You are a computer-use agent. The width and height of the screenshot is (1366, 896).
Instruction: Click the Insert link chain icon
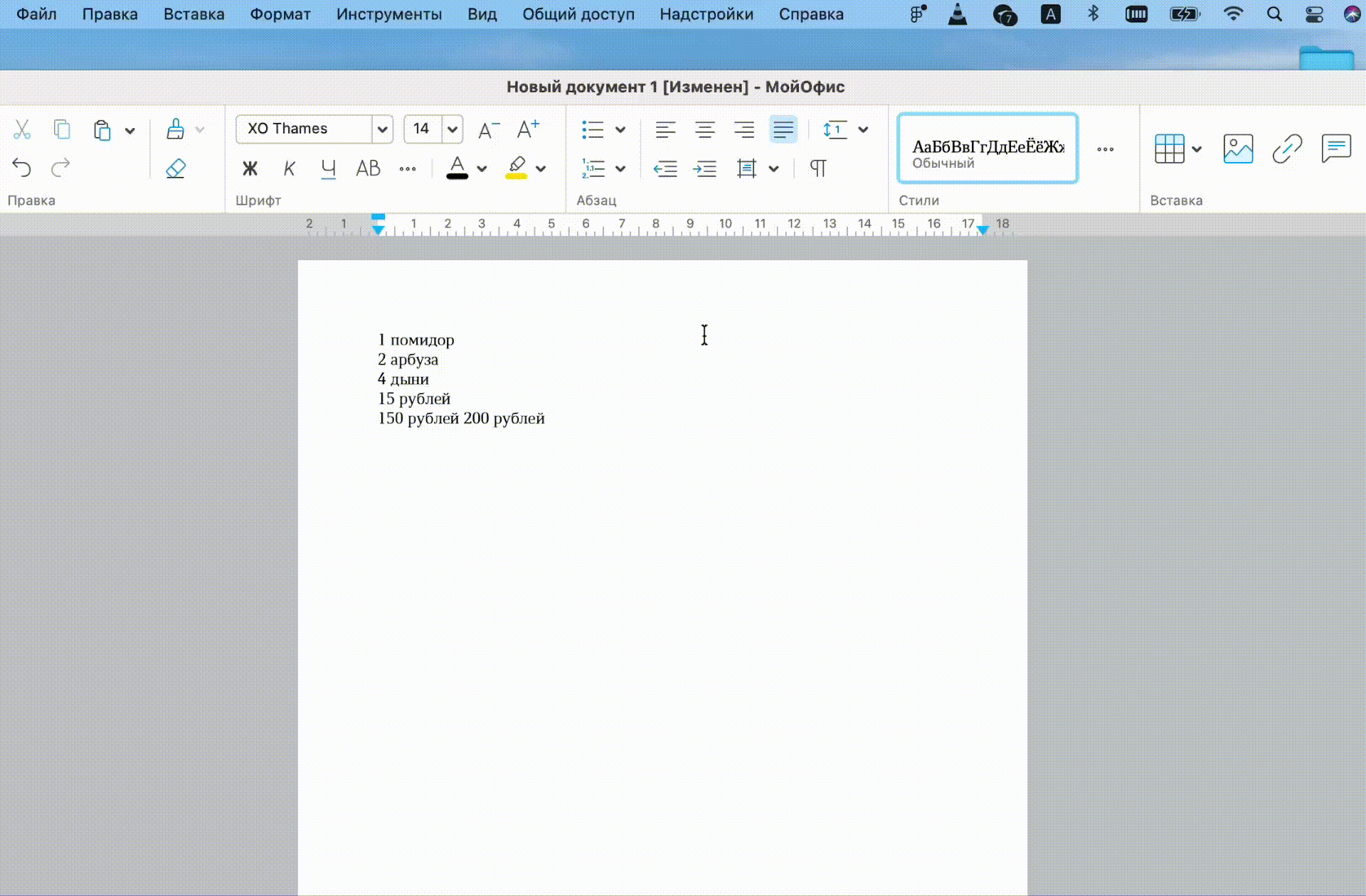pyautogui.click(x=1287, y=149)
